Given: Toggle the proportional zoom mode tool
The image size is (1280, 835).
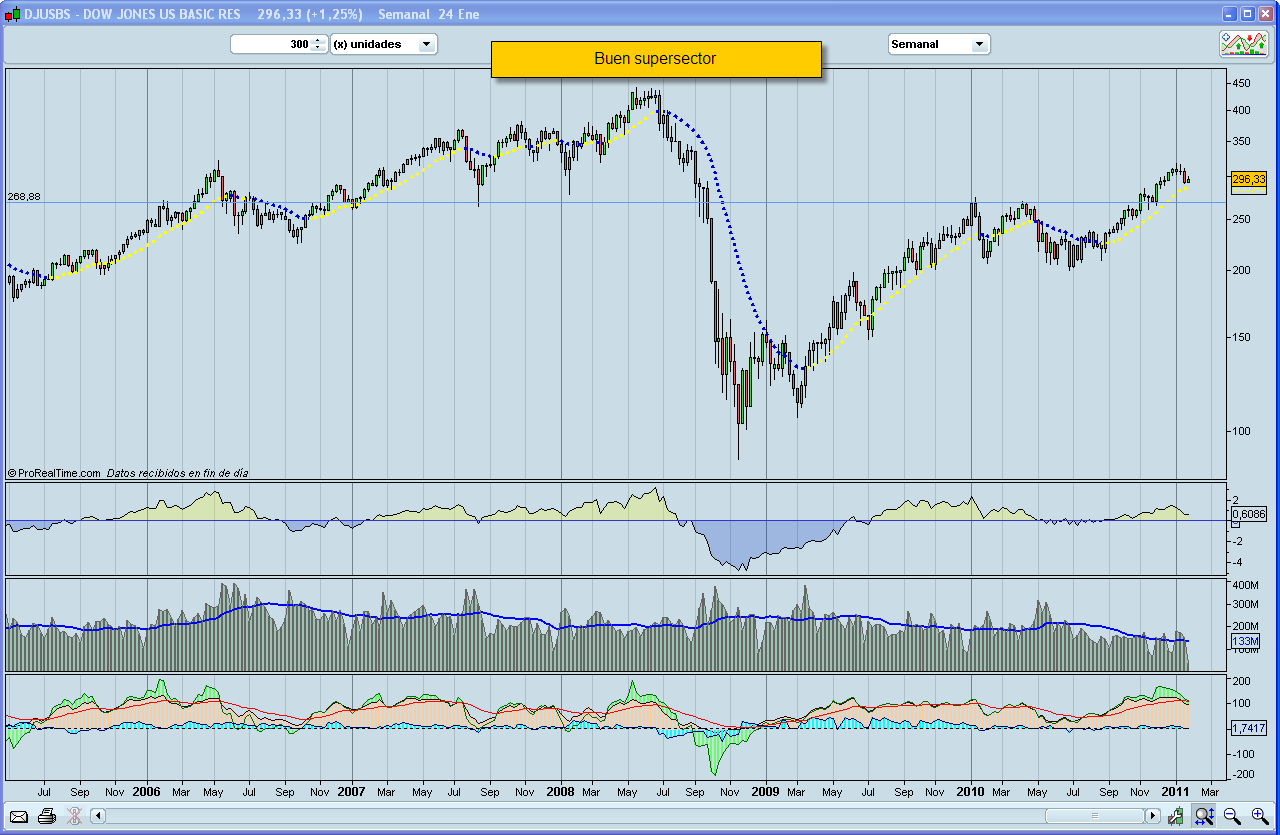Looking at the screenshot, I should click(1203, 818).
